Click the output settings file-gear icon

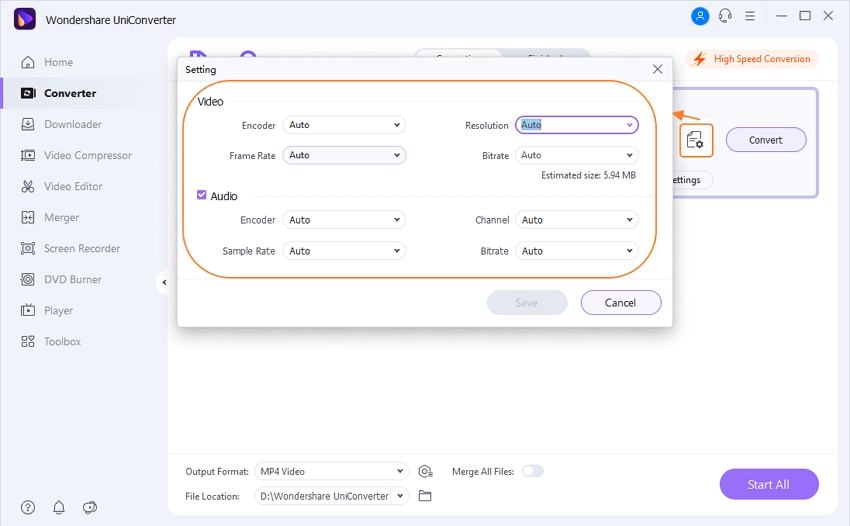click(696, 140)
